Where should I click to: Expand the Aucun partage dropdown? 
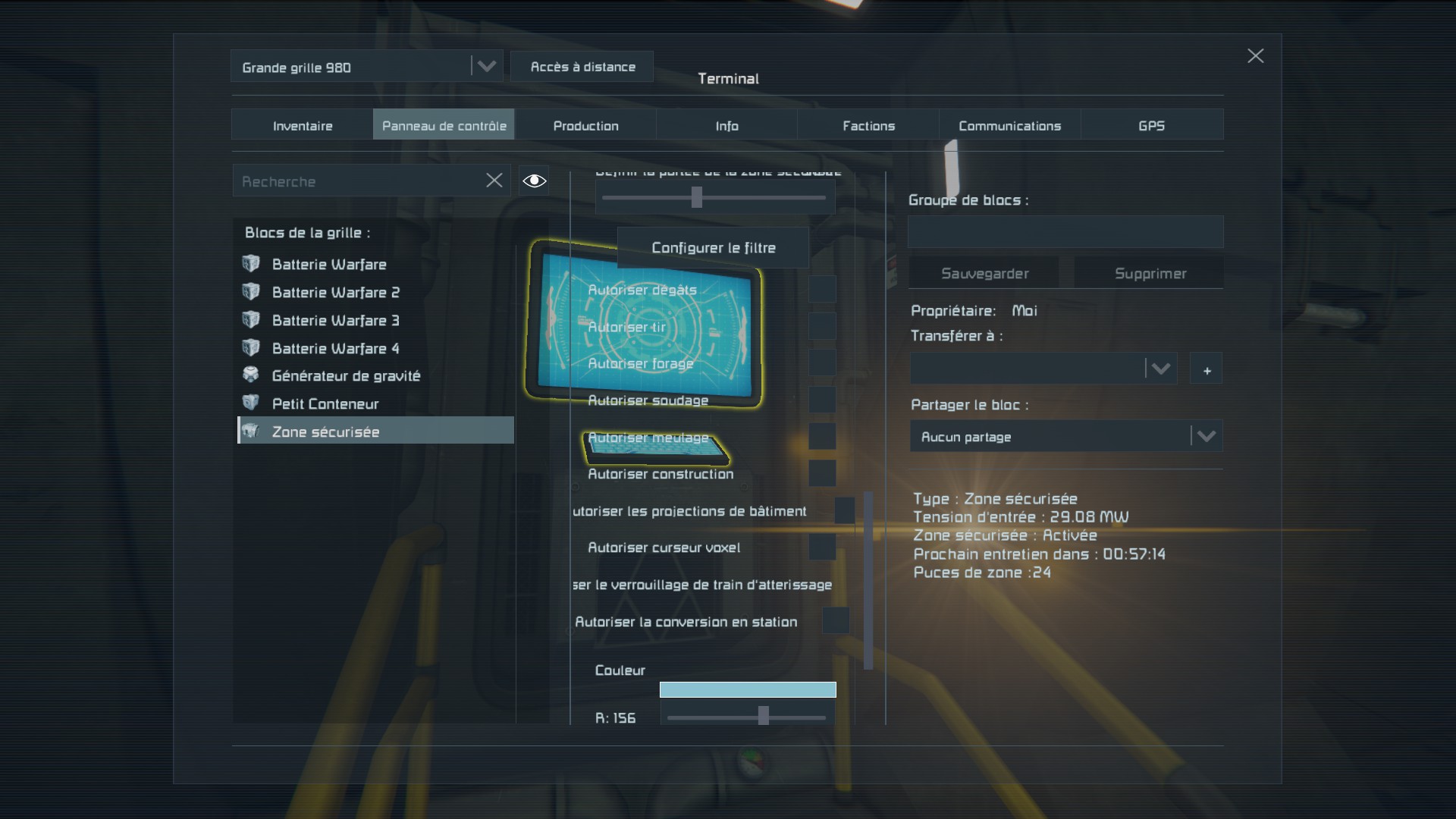pyautogui.click(x=1206, y=437)
